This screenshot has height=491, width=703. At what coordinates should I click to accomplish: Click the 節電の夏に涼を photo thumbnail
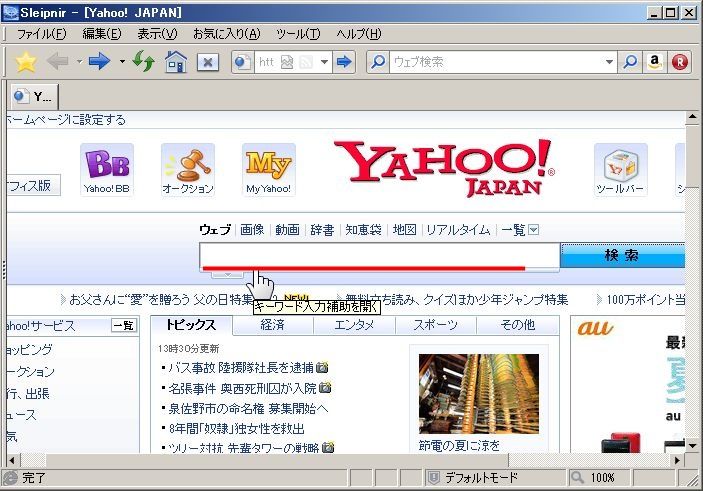[x=479, y=394]
